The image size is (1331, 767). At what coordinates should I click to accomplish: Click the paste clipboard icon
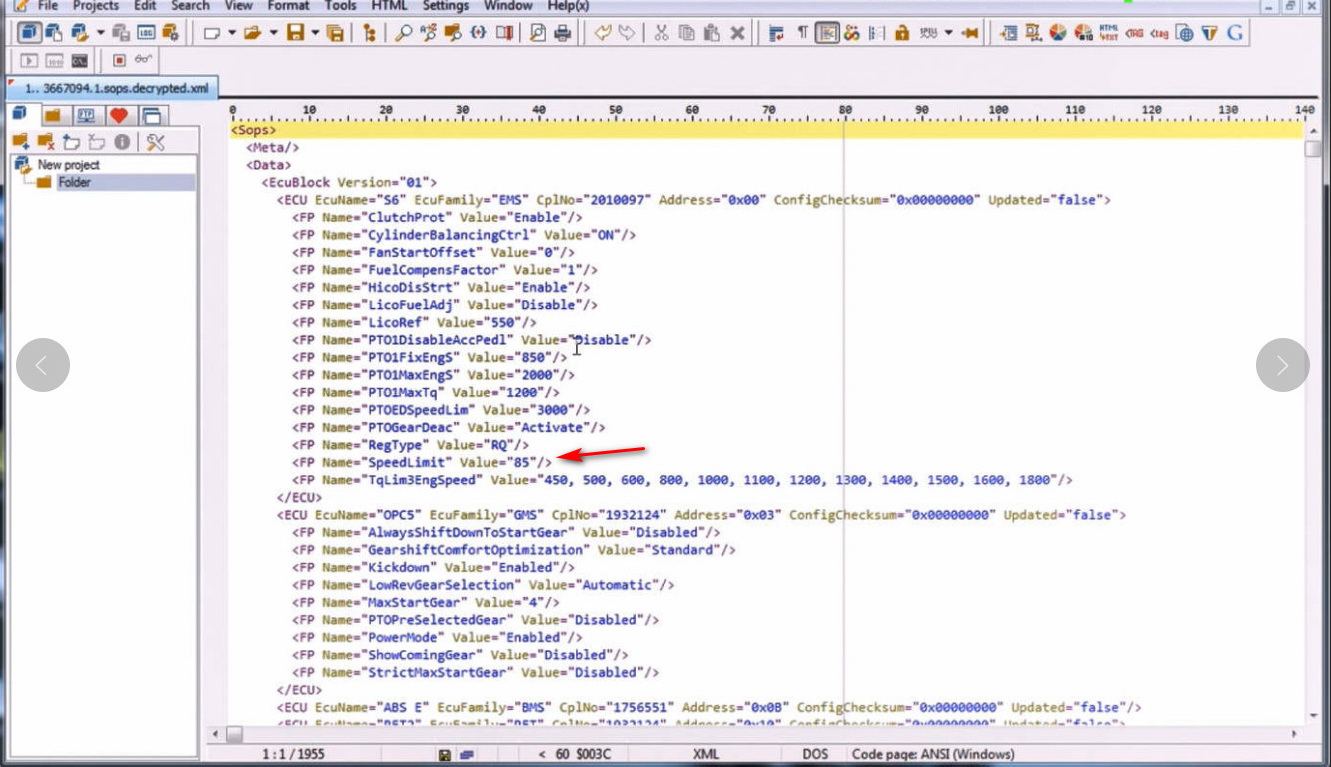[712, 33]
